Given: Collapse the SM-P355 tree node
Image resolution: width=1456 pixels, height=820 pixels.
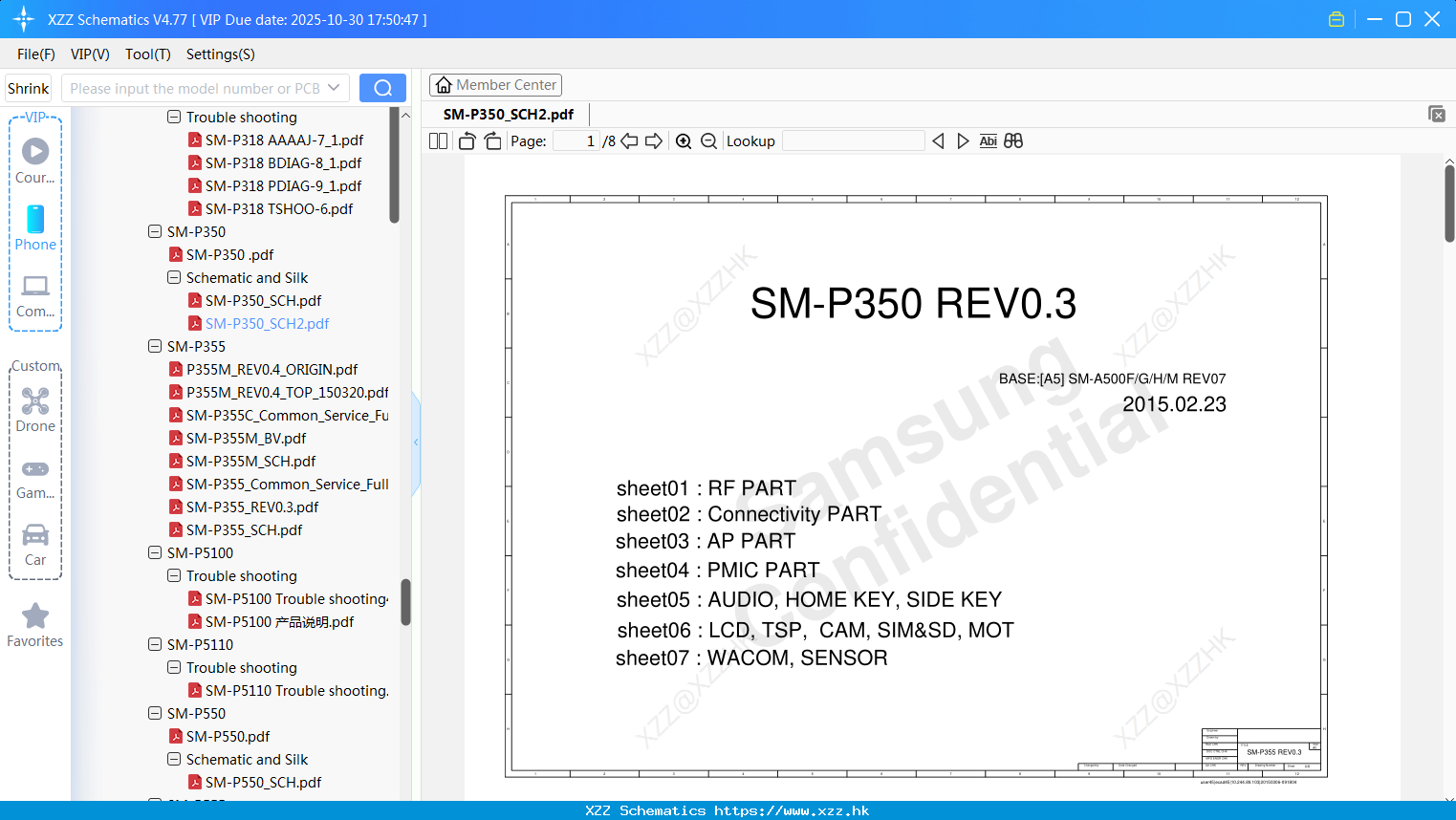Looking at the screenshot, I should (x=155, y=347).
